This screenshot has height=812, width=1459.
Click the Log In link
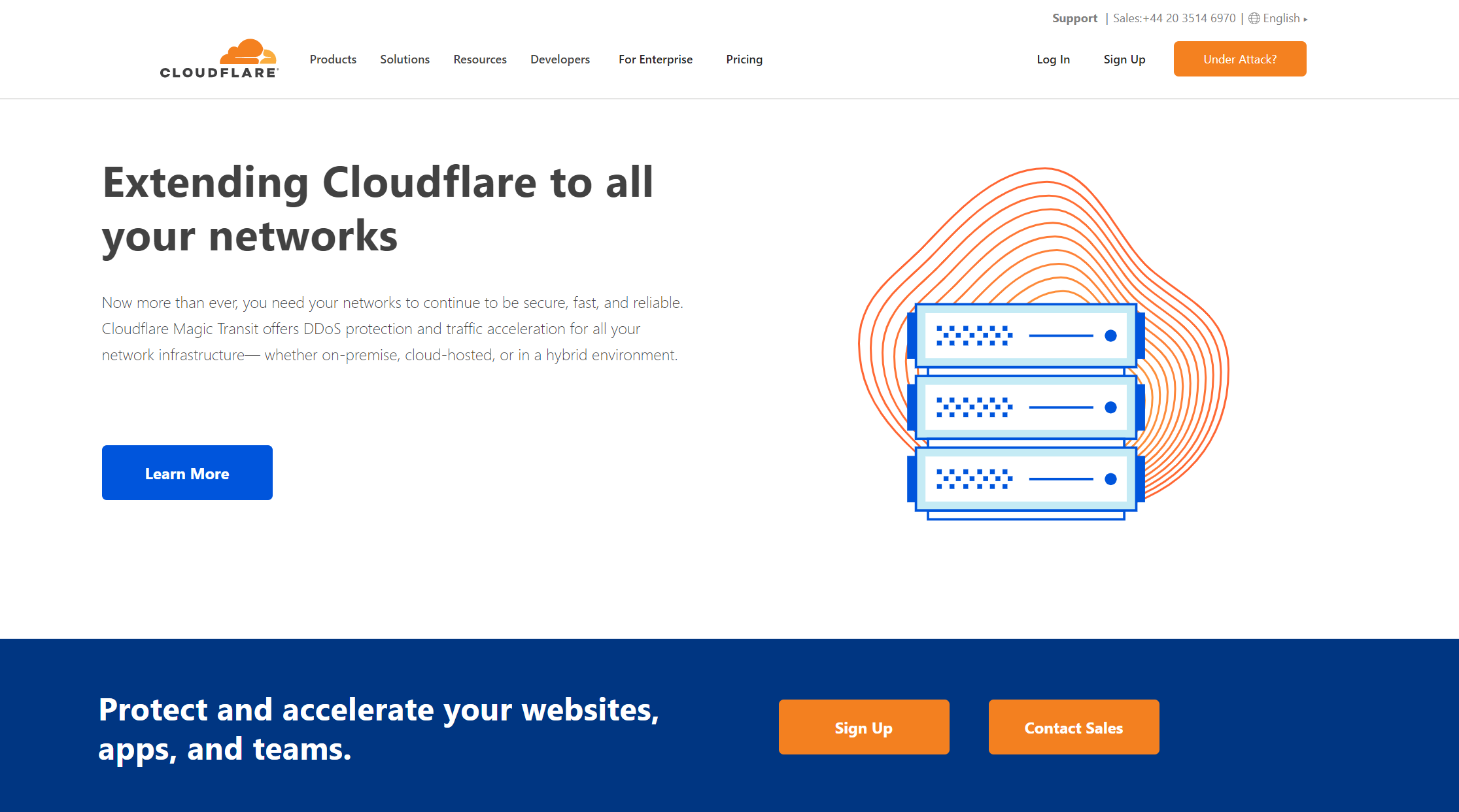[x=1053, y=59]
